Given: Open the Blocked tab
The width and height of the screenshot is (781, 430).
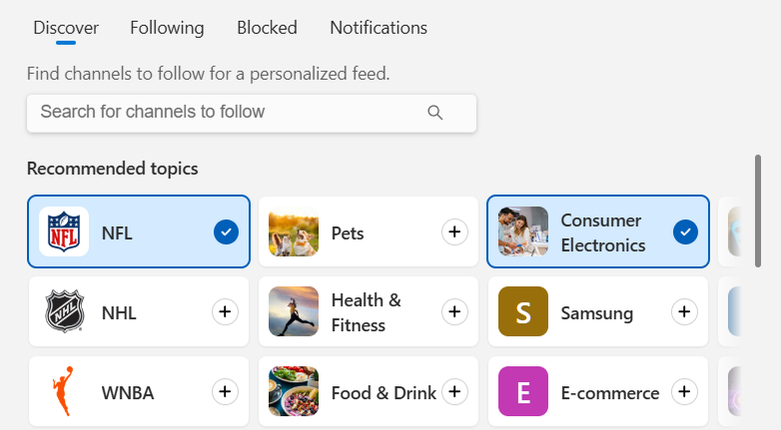Looking at the screenshot, I should pyautogui.click(x=267, y=28).
